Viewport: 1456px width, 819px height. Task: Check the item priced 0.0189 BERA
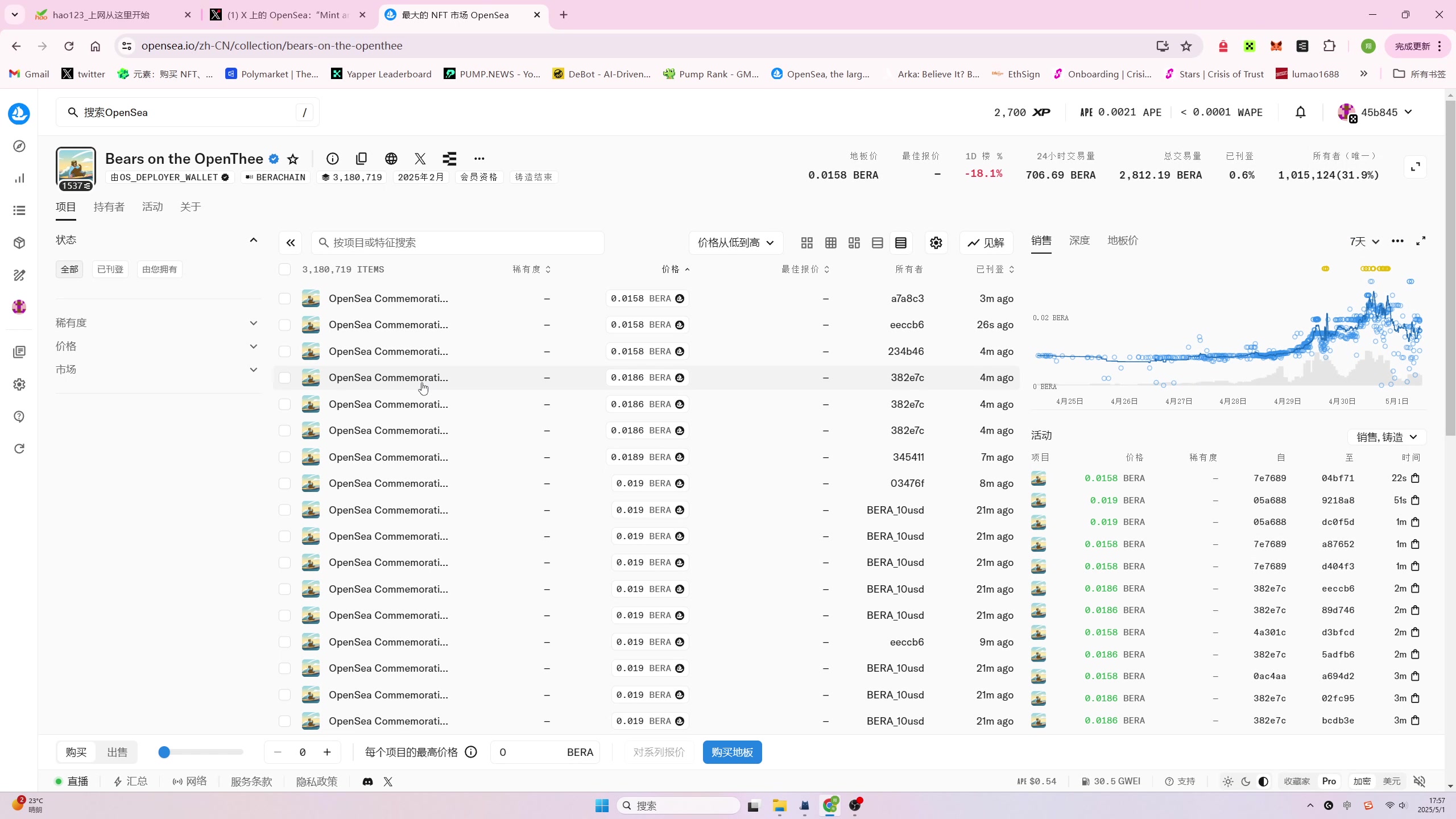285,457
